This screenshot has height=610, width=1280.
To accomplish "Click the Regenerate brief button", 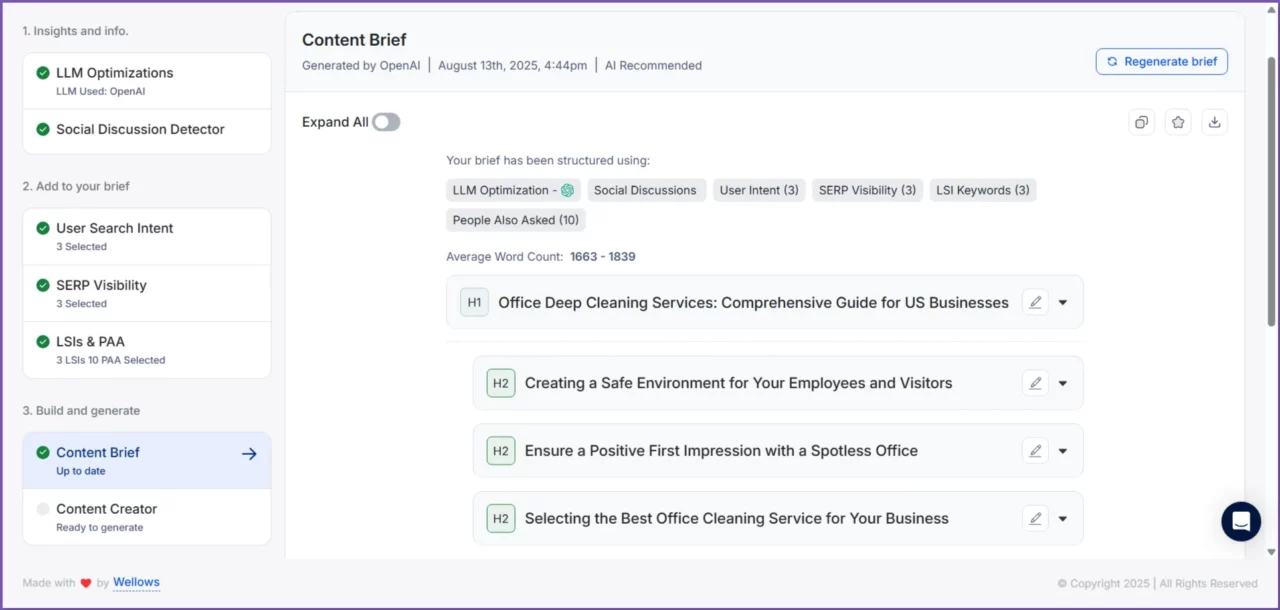I will pyautogui.click(x=1161, y=62).
